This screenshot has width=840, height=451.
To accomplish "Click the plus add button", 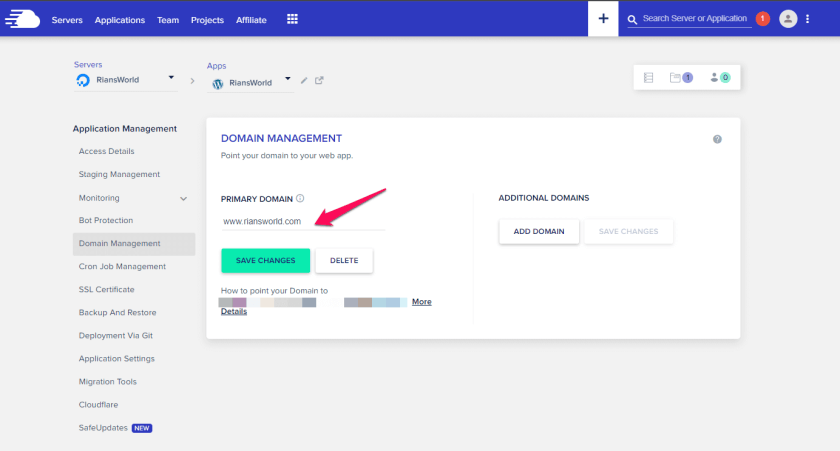I will [603, 19].
